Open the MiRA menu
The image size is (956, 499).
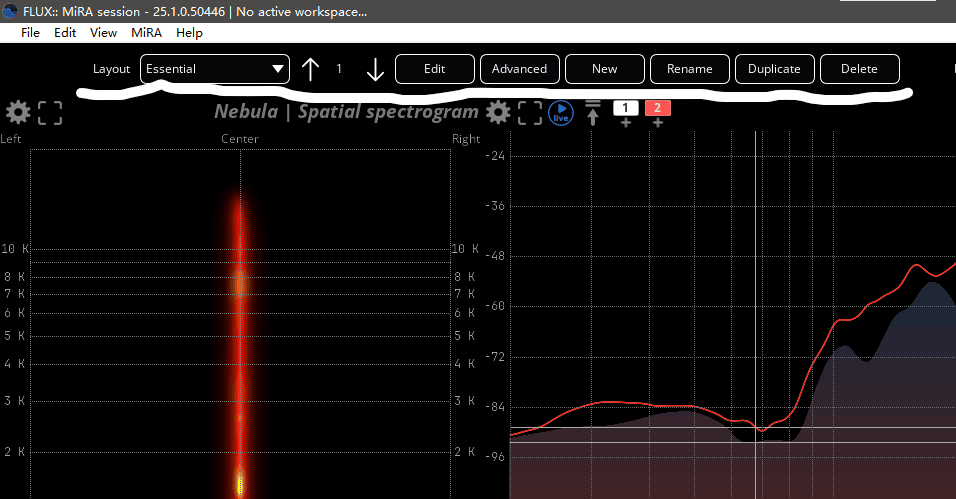pyautogui.click(x=146, y=33)
